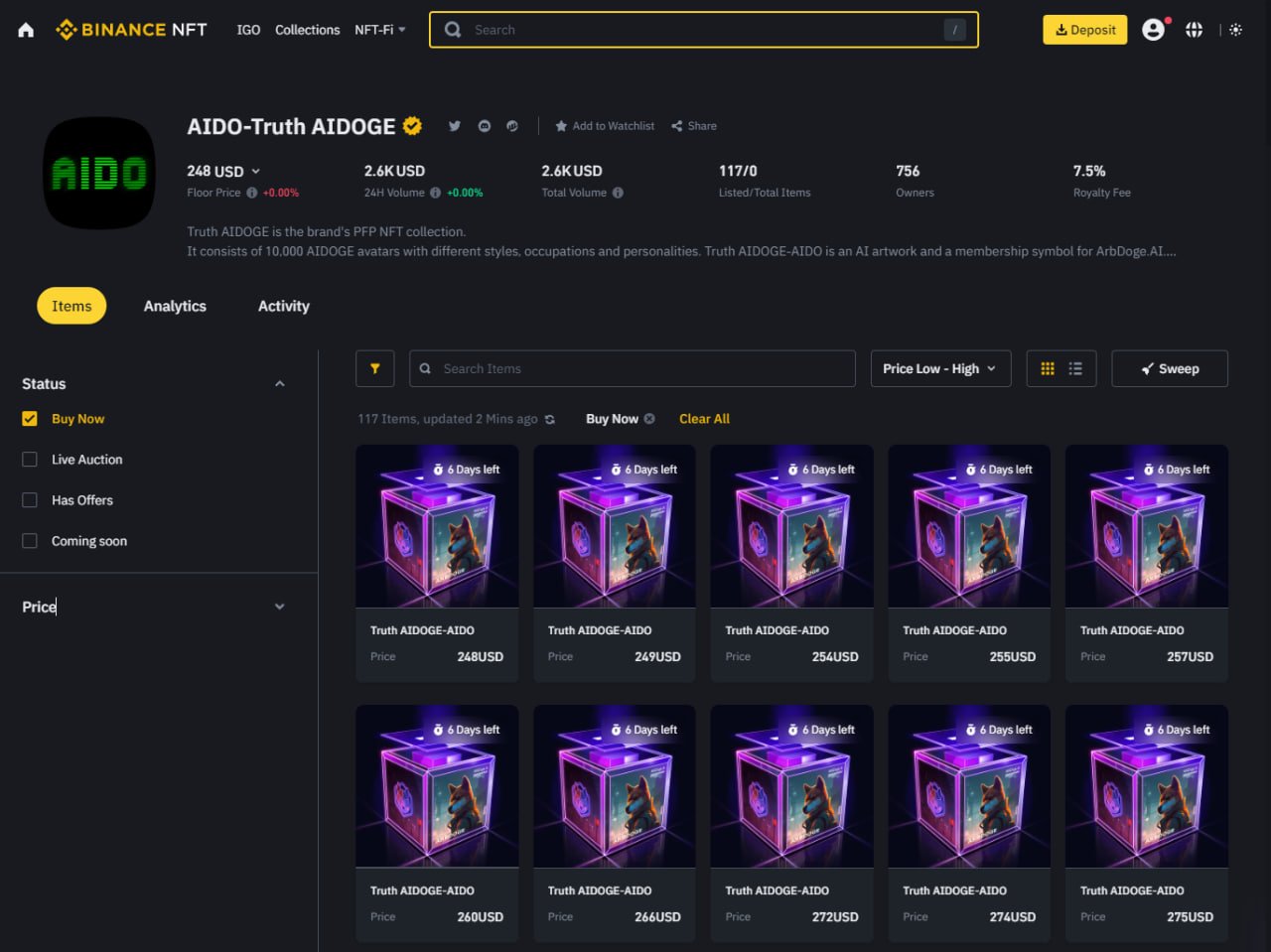
Task: Click the Share button
Action: click(694, 126)
